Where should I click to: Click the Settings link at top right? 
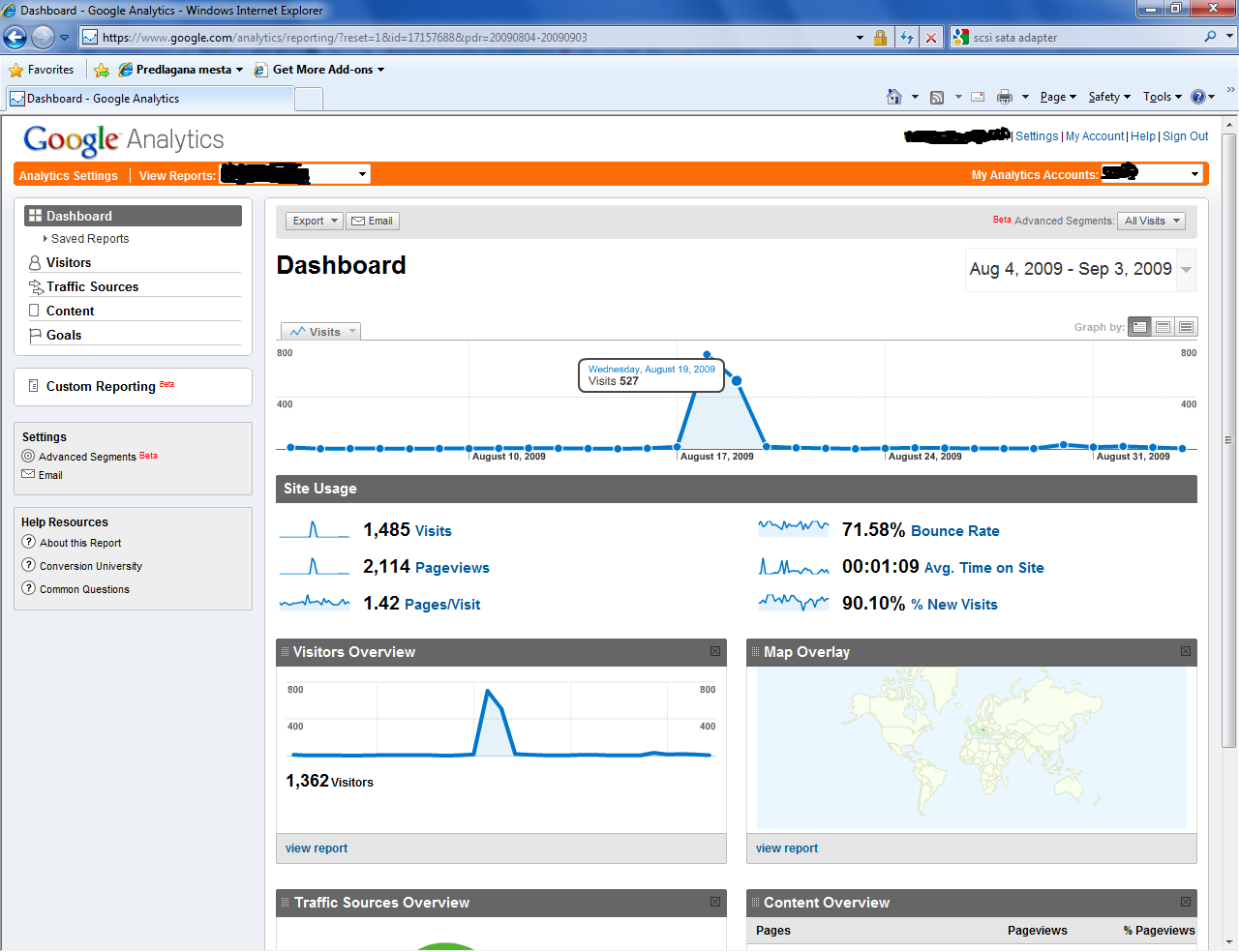[1037, 136]
